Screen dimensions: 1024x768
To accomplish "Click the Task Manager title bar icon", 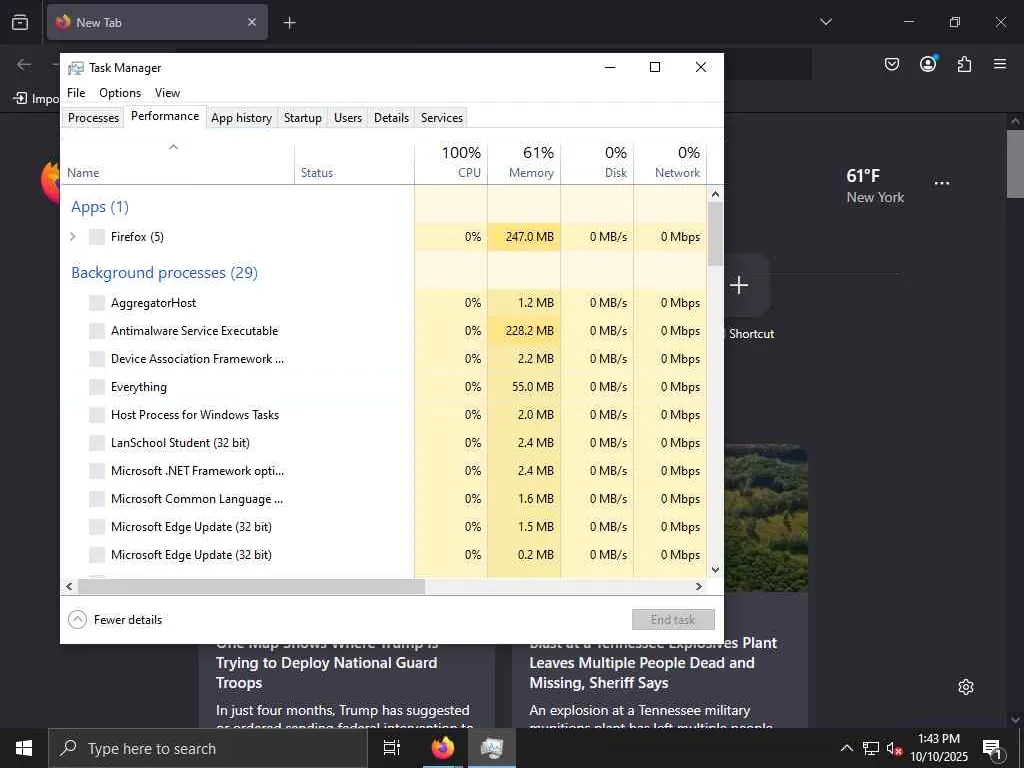I will click(x=76, y=68).
